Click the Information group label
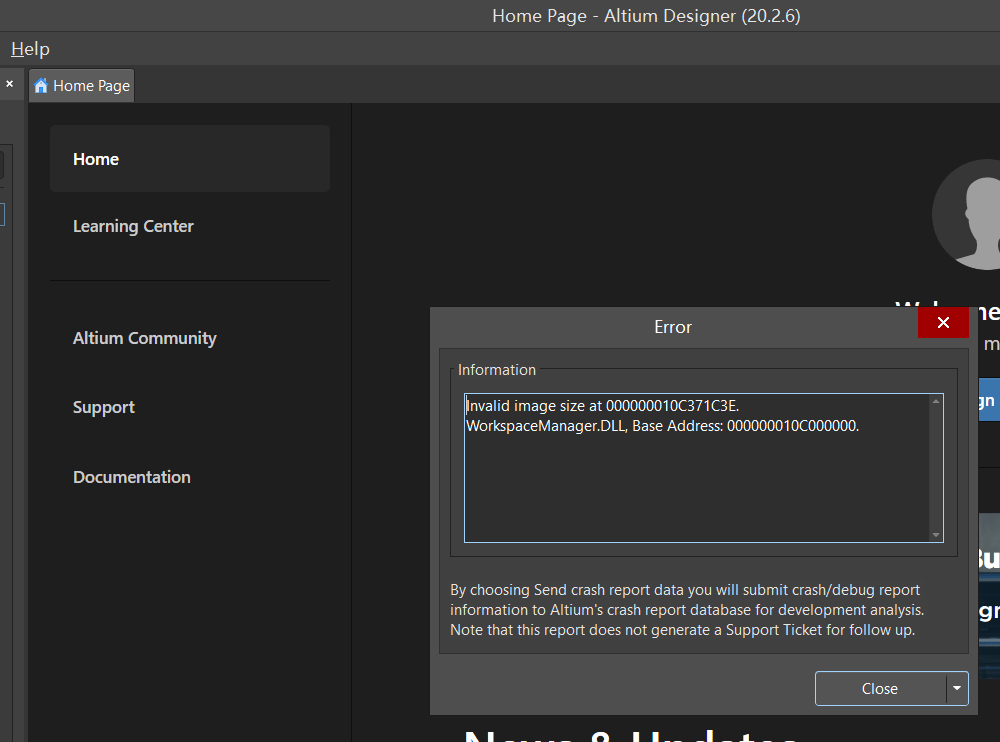The width and height of the screenshot is (1000, 742). [497, 370]
